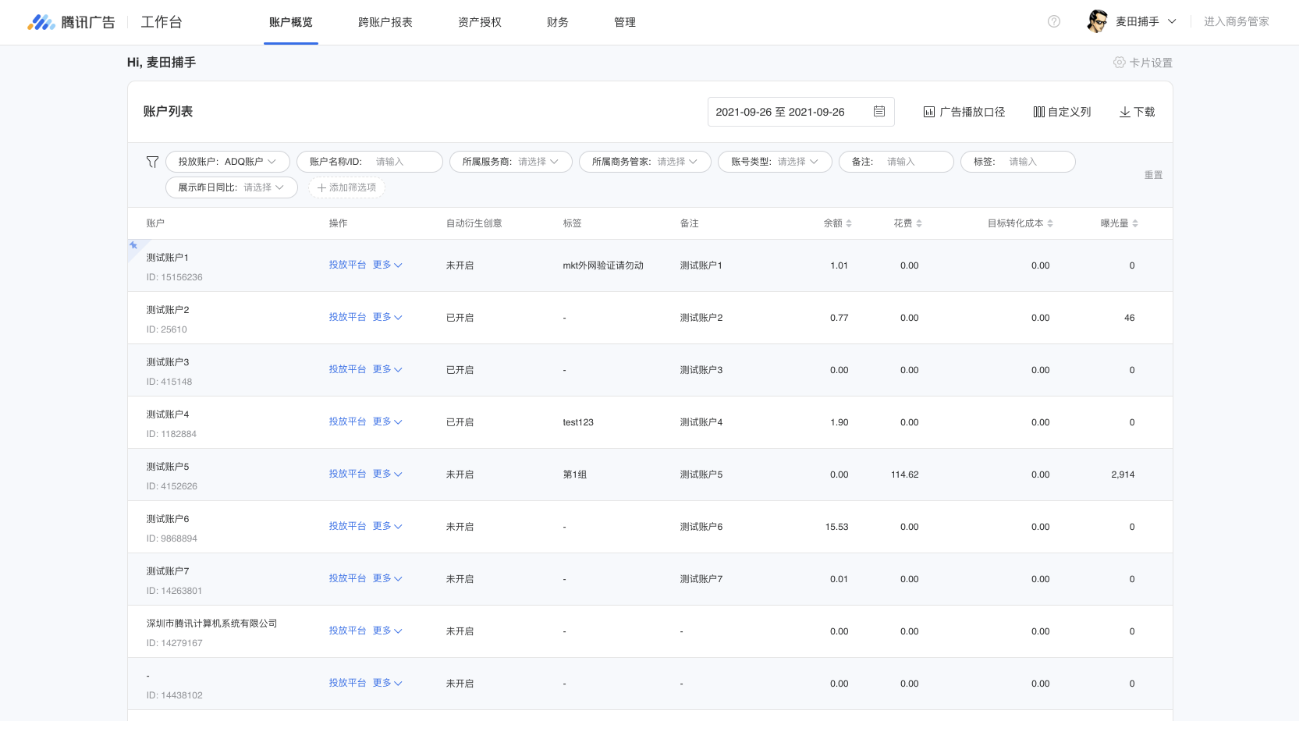Expand 更多 menu for 测试账户4
This screenshot has width=1299, height=747.
tap(388, 421)
